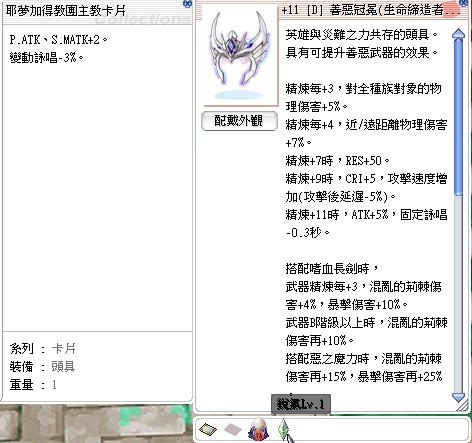Click the 配戴外觀 button
472x443 pixels.
(239, 121)
